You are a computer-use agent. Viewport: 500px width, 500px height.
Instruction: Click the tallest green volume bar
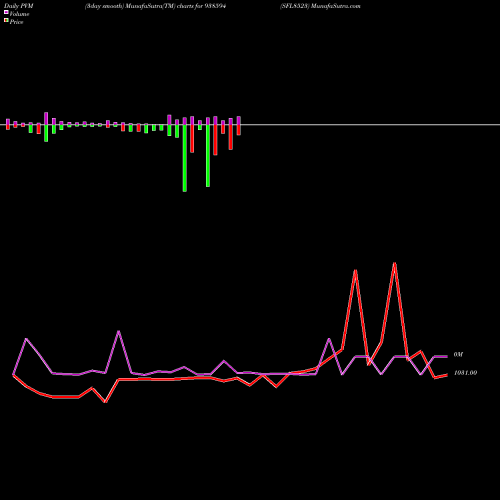coord(185,158)
